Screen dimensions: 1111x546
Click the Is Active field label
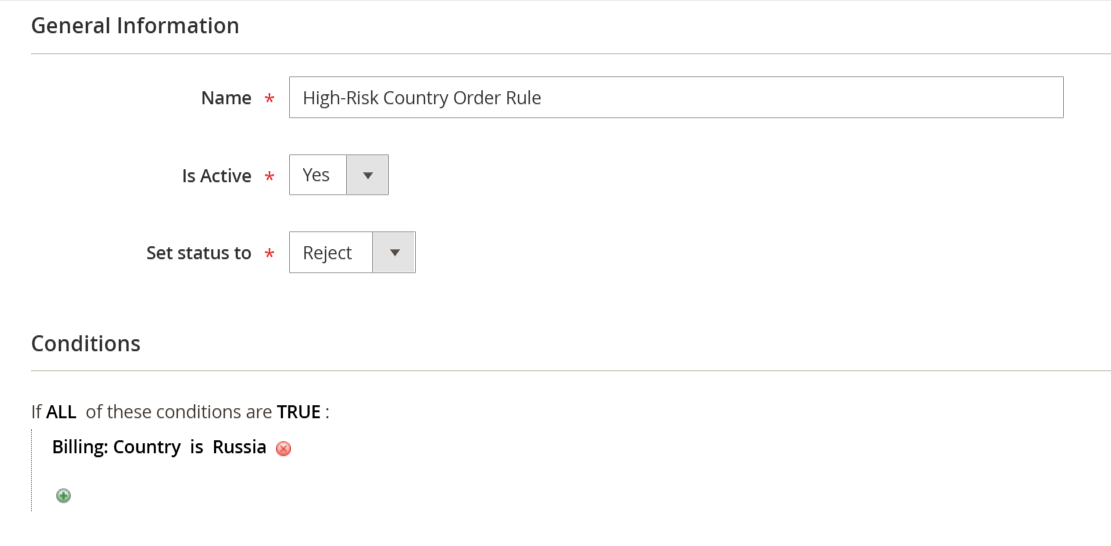[x=217, y=176]
